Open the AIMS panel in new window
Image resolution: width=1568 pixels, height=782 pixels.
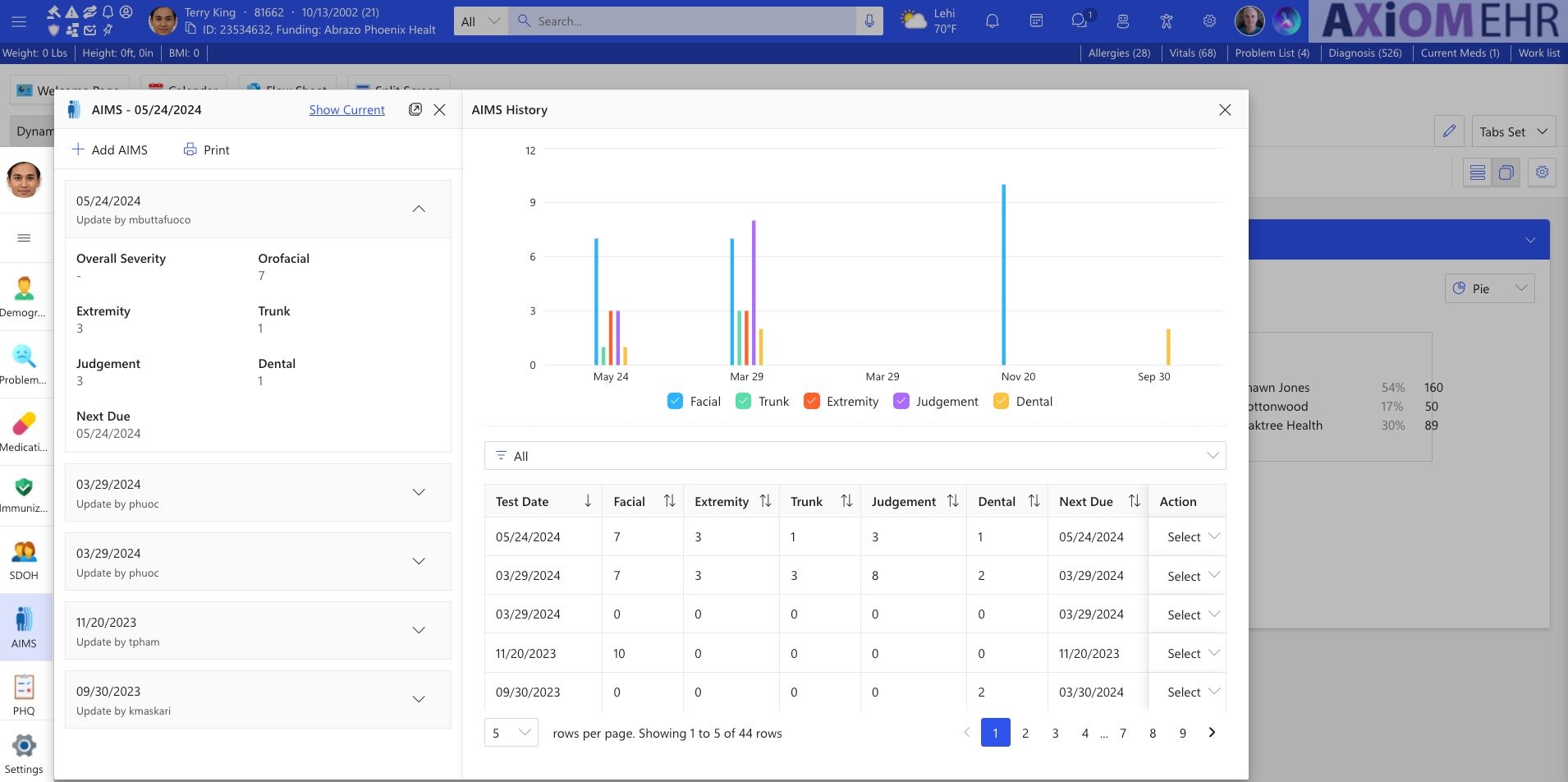(415, 109)
